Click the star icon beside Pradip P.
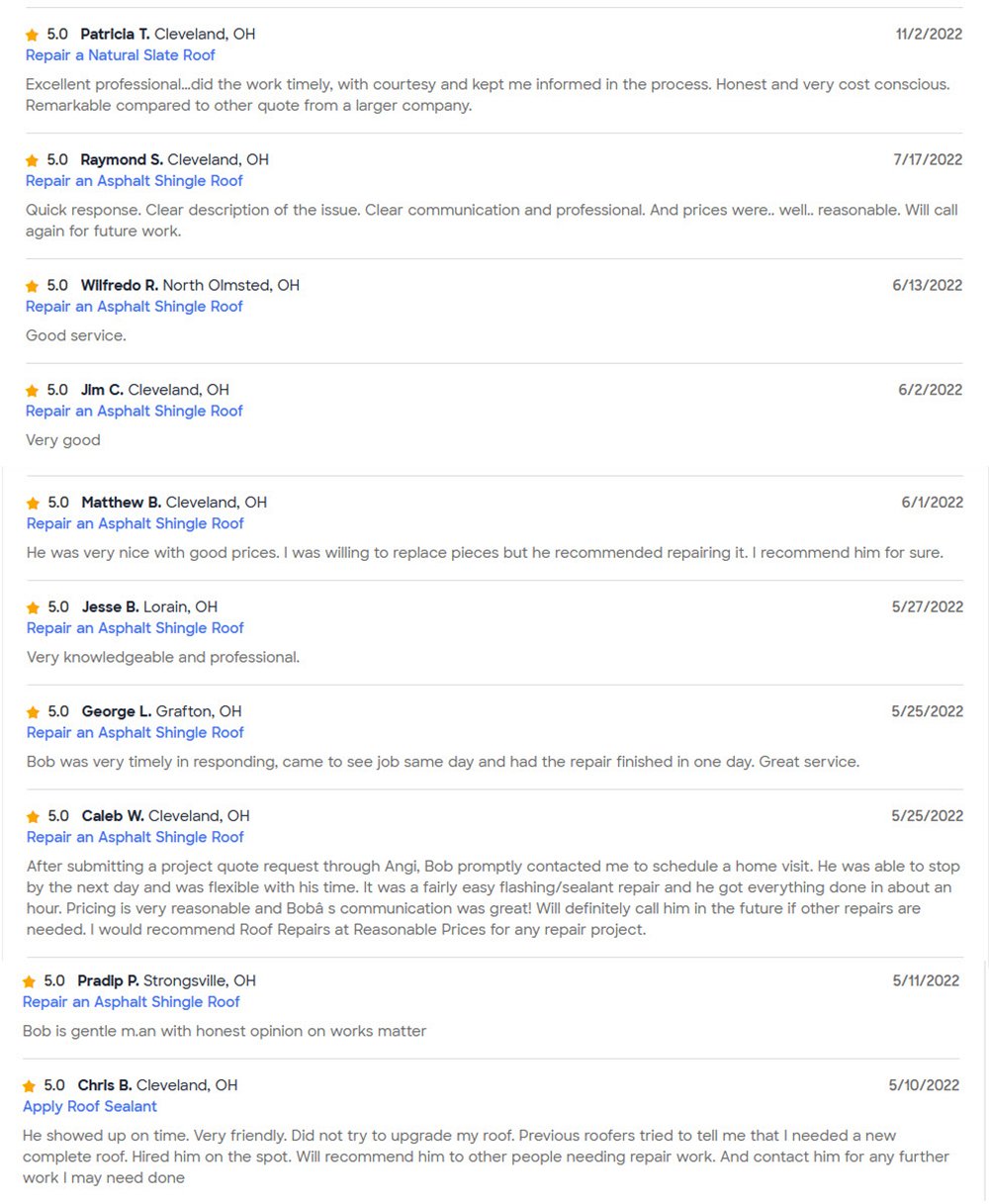The height and width of the screenshot is (1204, 989). tap(29, 981)
